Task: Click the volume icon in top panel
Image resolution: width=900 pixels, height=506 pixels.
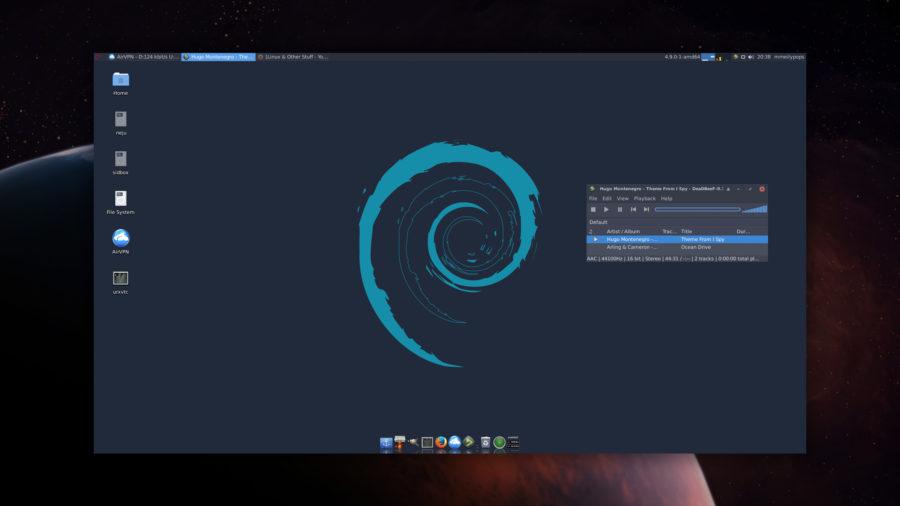Action: click(x=751, y=57)
